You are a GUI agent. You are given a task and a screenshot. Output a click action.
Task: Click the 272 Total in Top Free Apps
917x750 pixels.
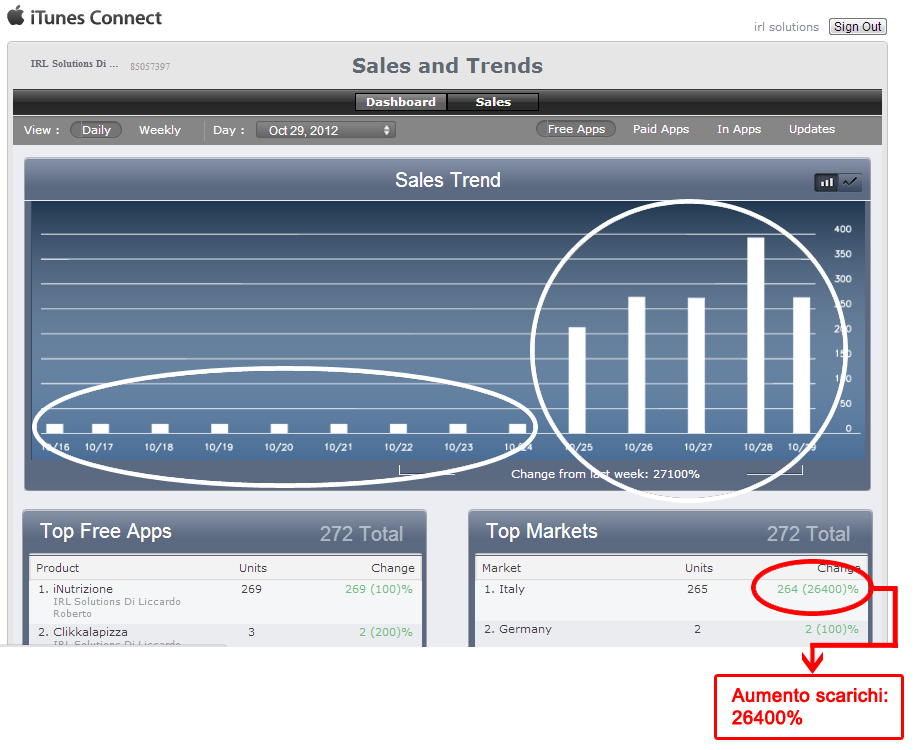coord(361,534)
